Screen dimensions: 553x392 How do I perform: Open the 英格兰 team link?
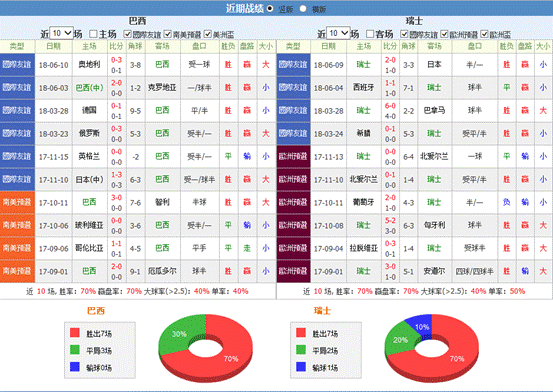pos(89,156)
